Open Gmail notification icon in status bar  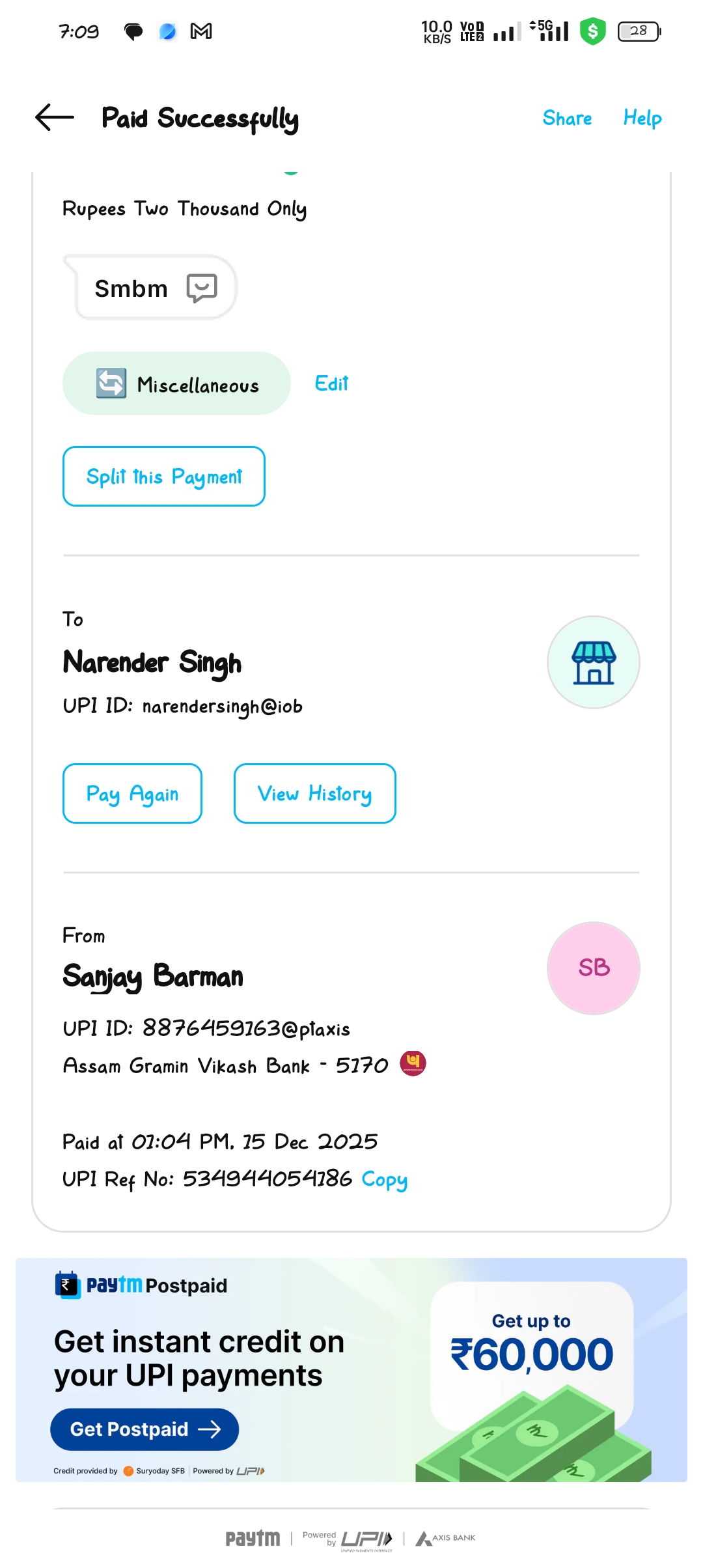pos(201,31)
